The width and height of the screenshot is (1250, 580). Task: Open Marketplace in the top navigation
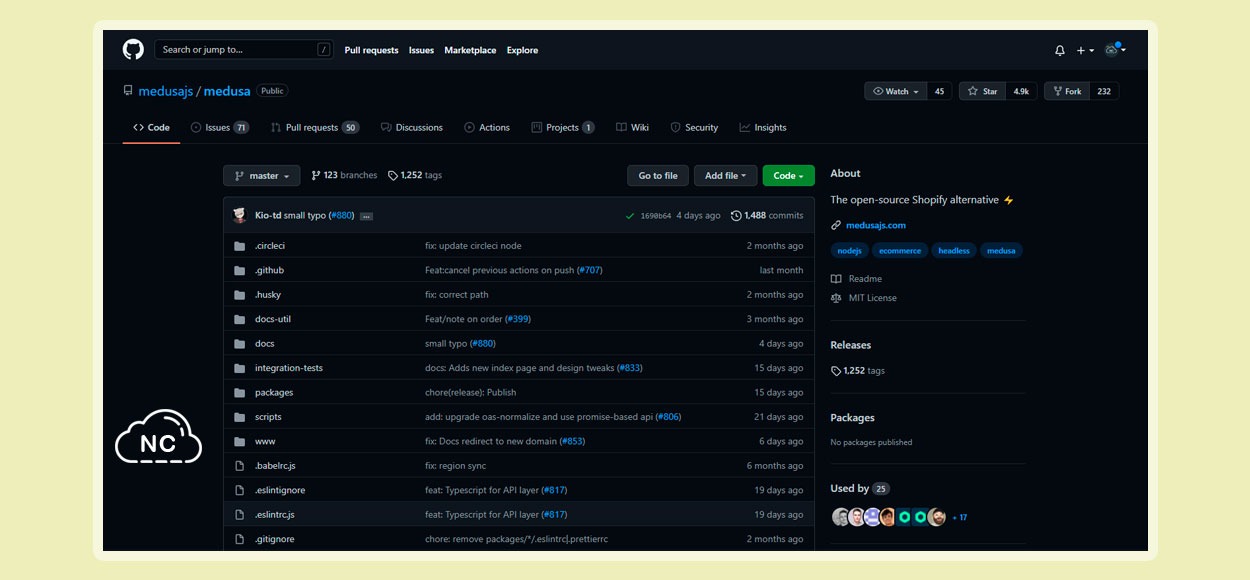[x=470, y=50]
